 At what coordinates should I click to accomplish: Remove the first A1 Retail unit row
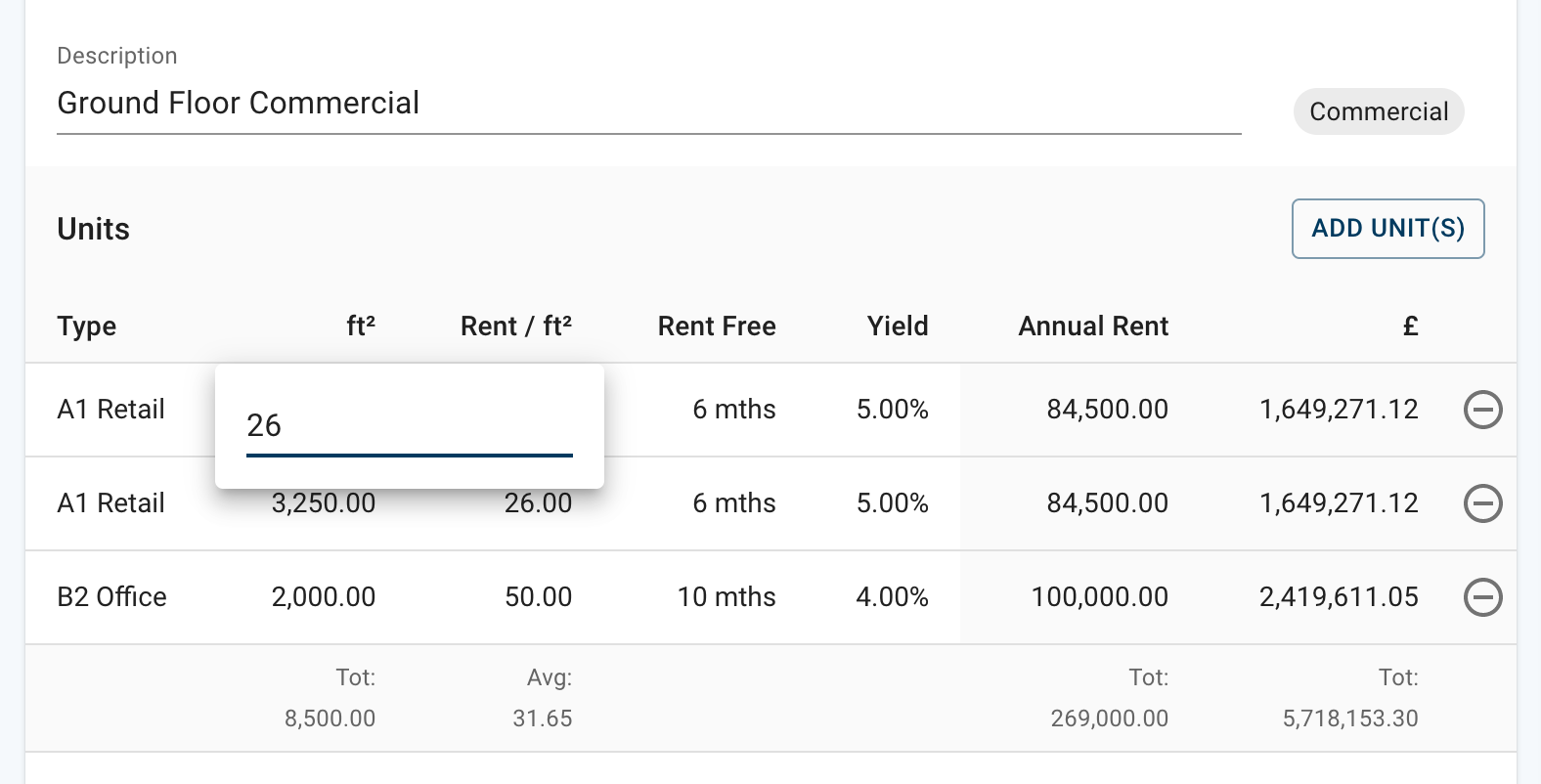click(x=1482, y=410)
